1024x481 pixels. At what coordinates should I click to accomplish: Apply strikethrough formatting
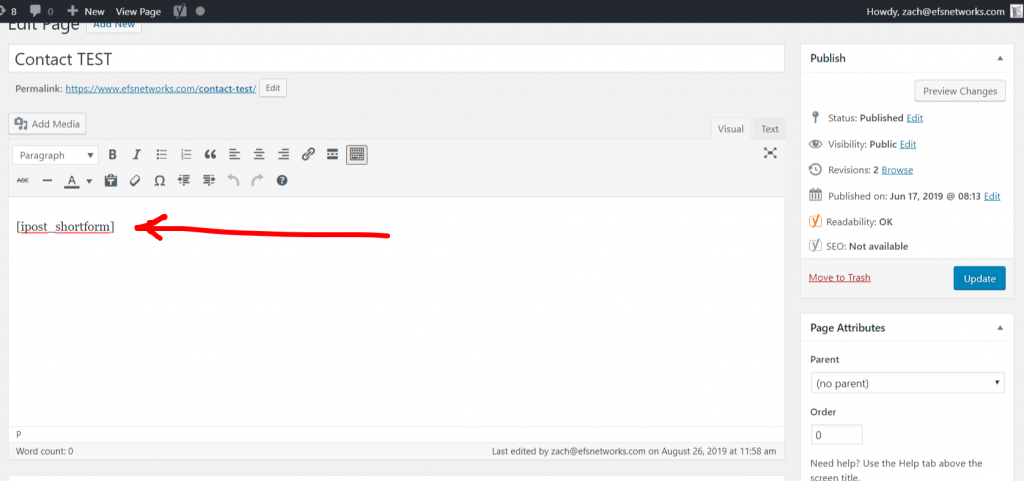(23, 180)
